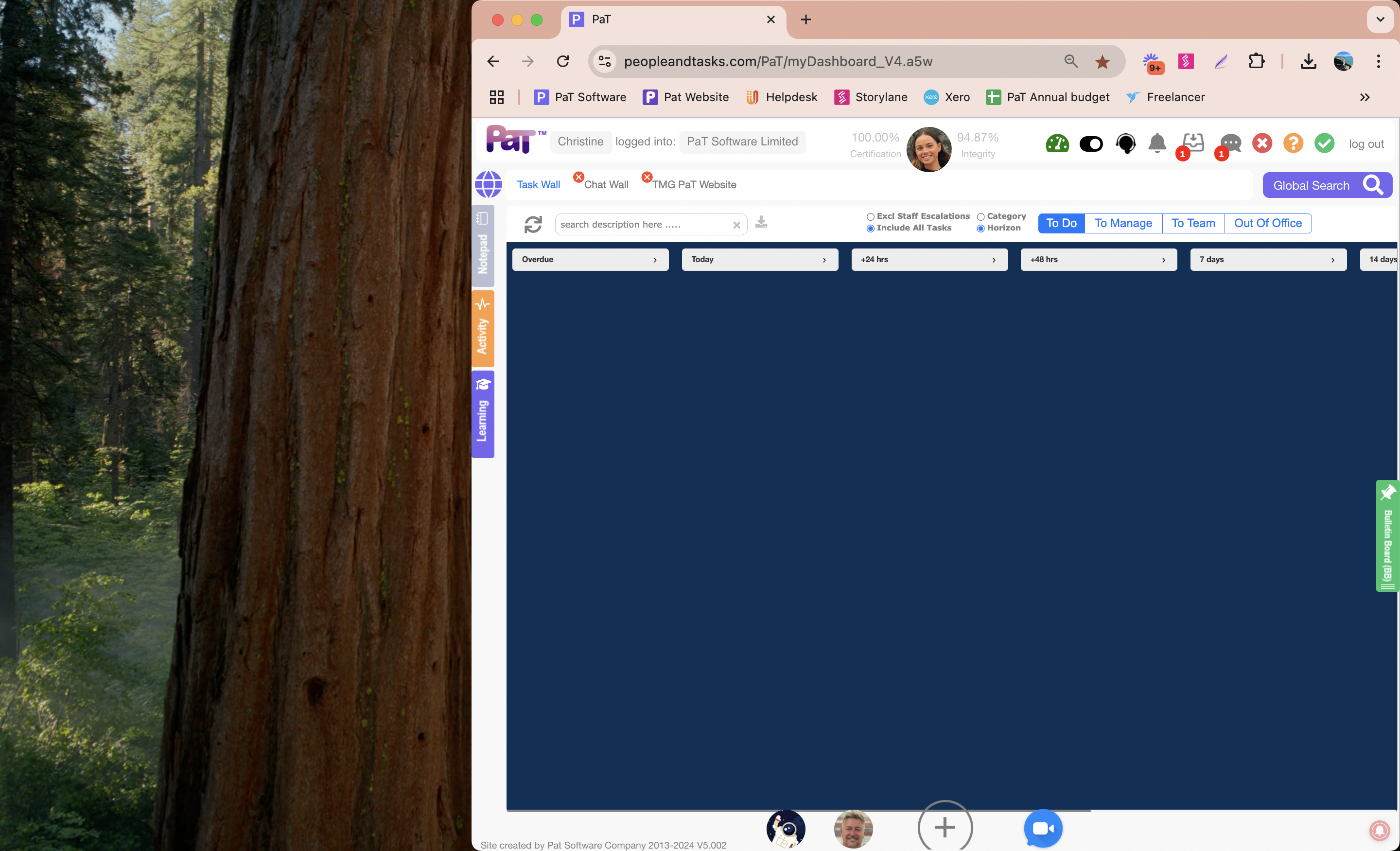Screen dimensions: 1400x851
Task: Click the search description input field
Action: click(x=642, y=225)
